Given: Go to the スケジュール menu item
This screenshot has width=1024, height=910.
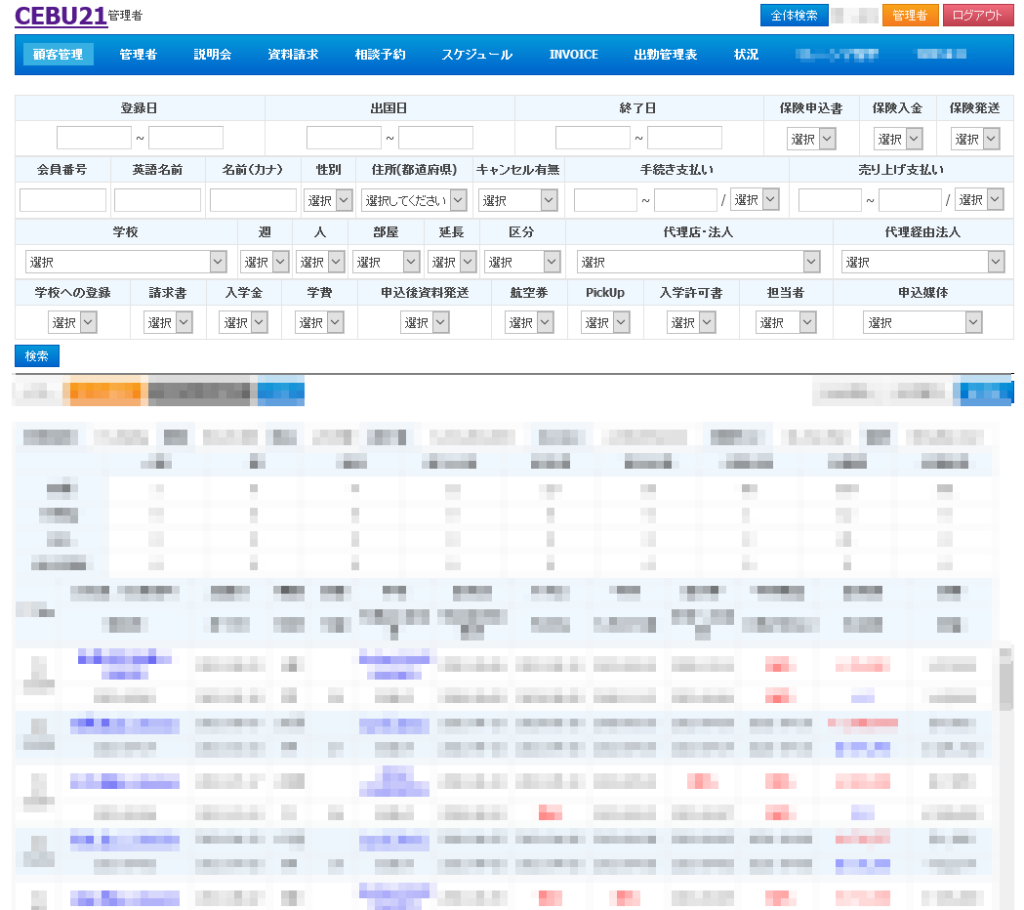Looking at the screenshot, I should pyautogui.click(x=477, y=55).
